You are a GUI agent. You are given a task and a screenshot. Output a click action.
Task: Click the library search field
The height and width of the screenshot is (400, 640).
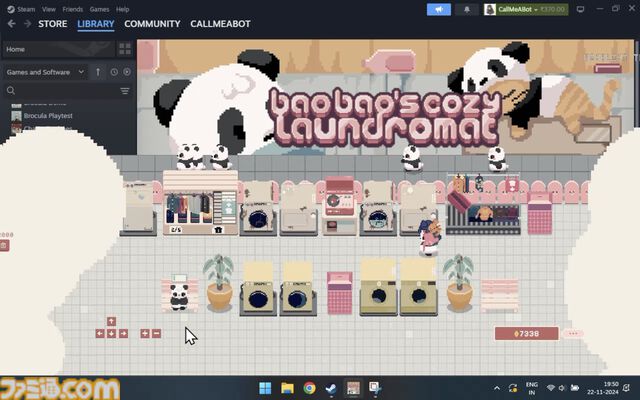tap(60, 91)
